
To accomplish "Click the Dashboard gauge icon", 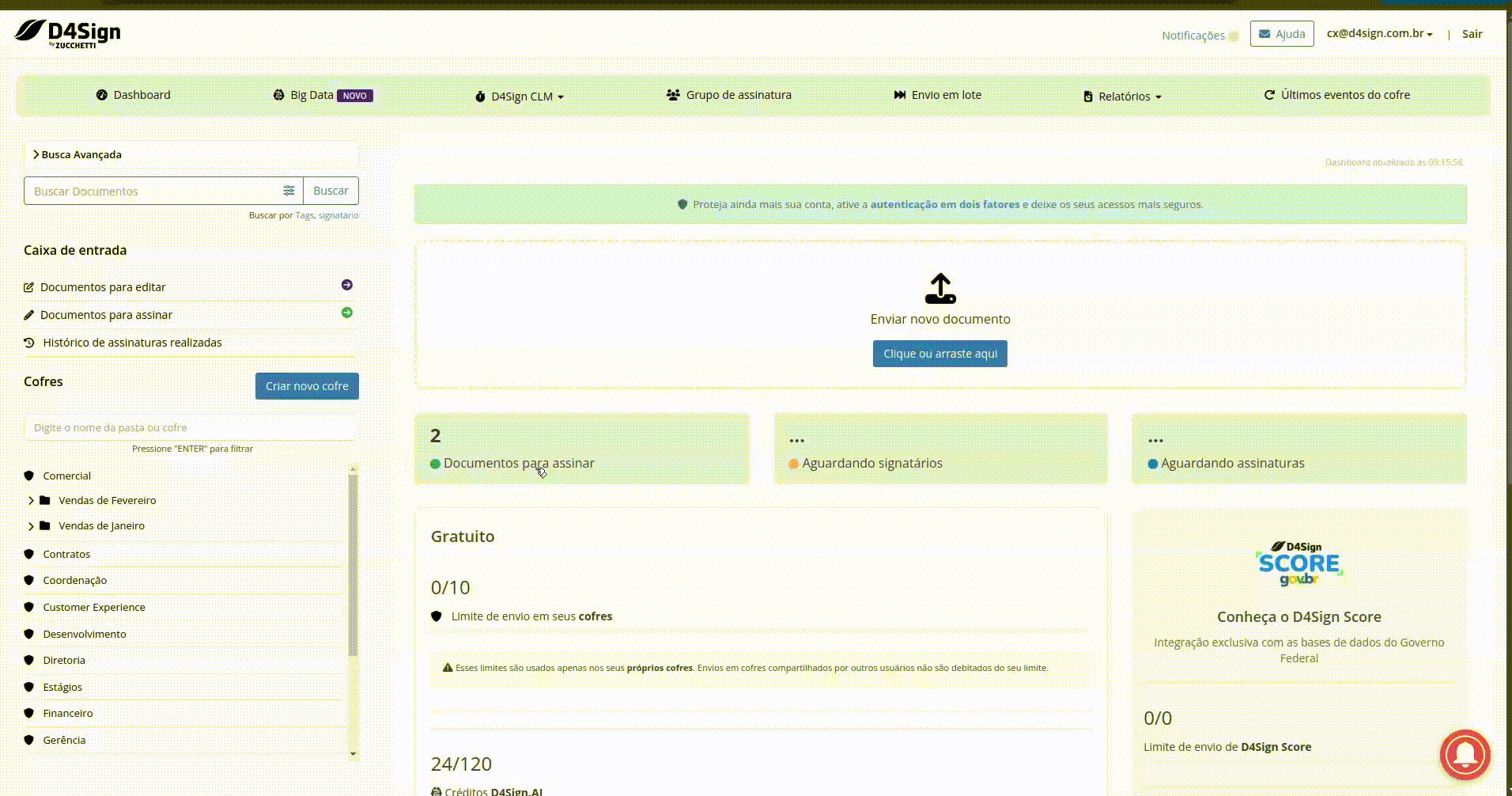I will coord(102,95).
